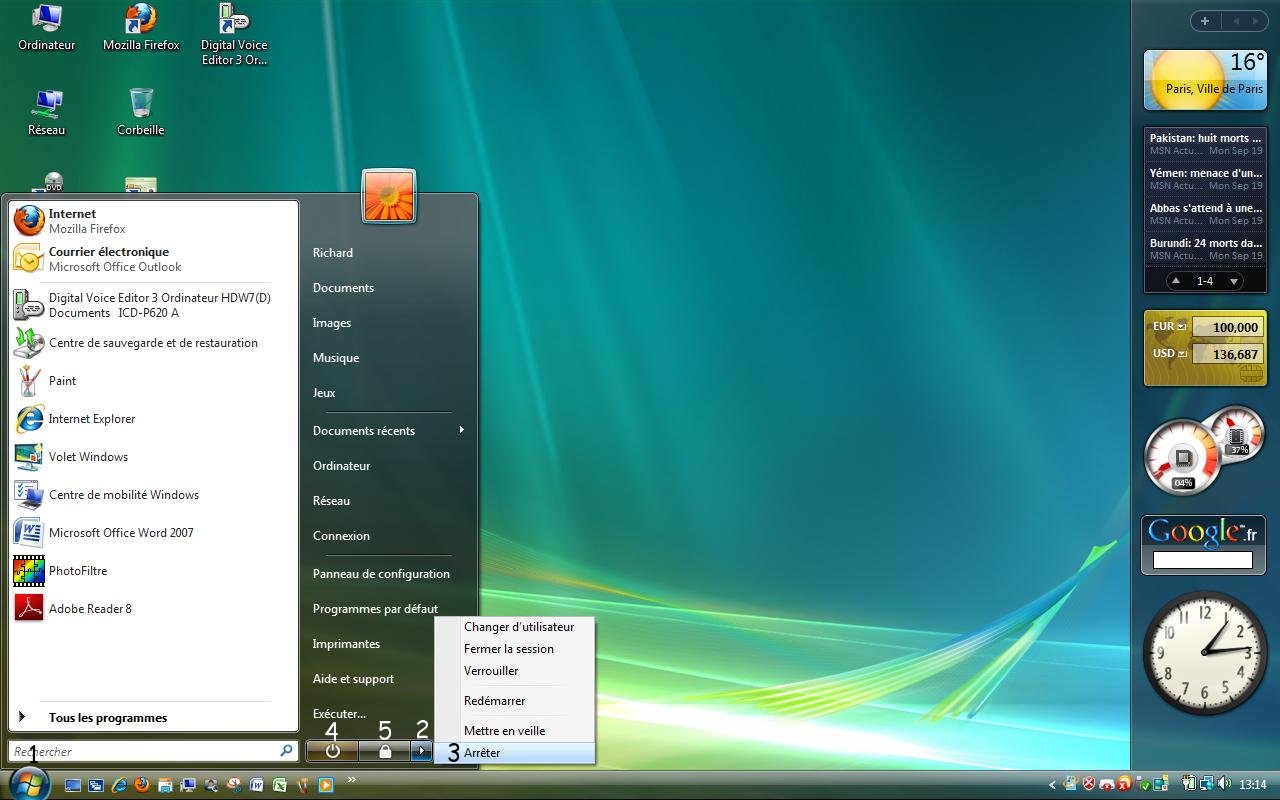Click the Firefox quick launch icon

[142, 785]
